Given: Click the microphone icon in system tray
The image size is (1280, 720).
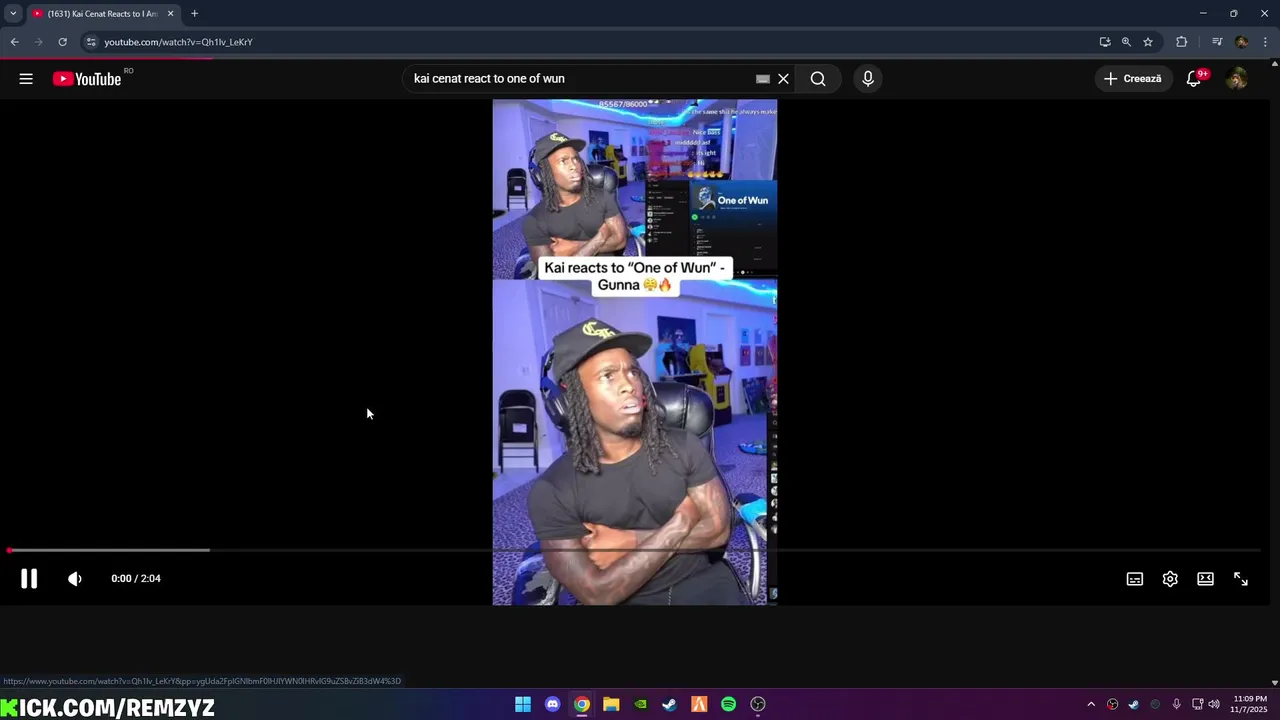Looking at the screenshot, I should (1176, 704).
